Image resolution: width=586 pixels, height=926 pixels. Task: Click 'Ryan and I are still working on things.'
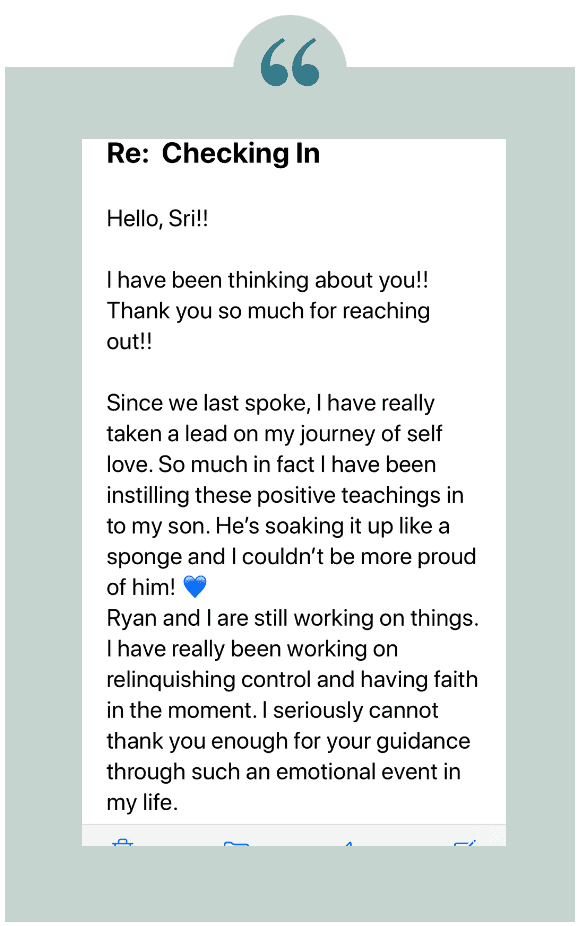tap(292, 618)
